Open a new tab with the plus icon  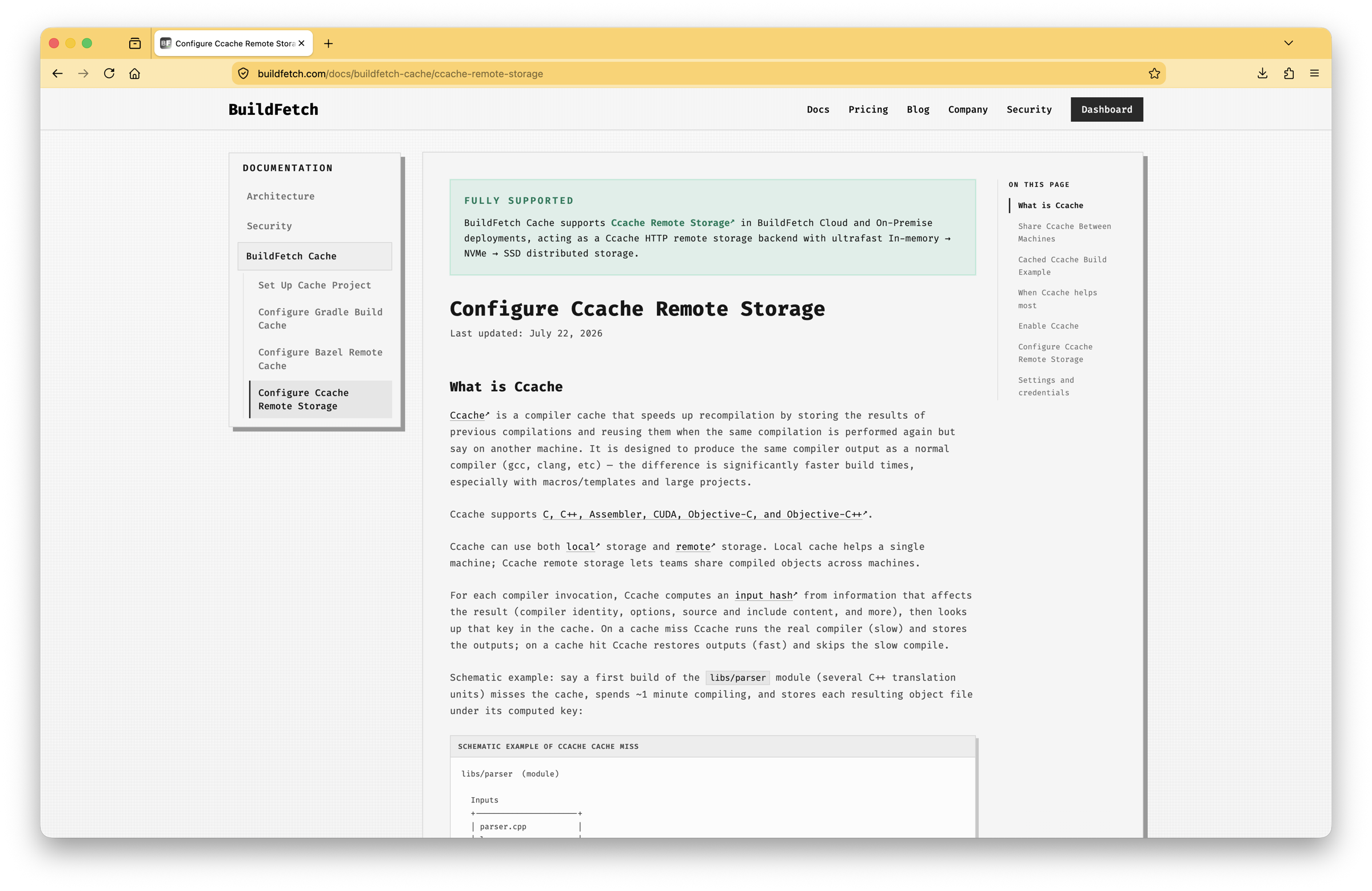329,43
